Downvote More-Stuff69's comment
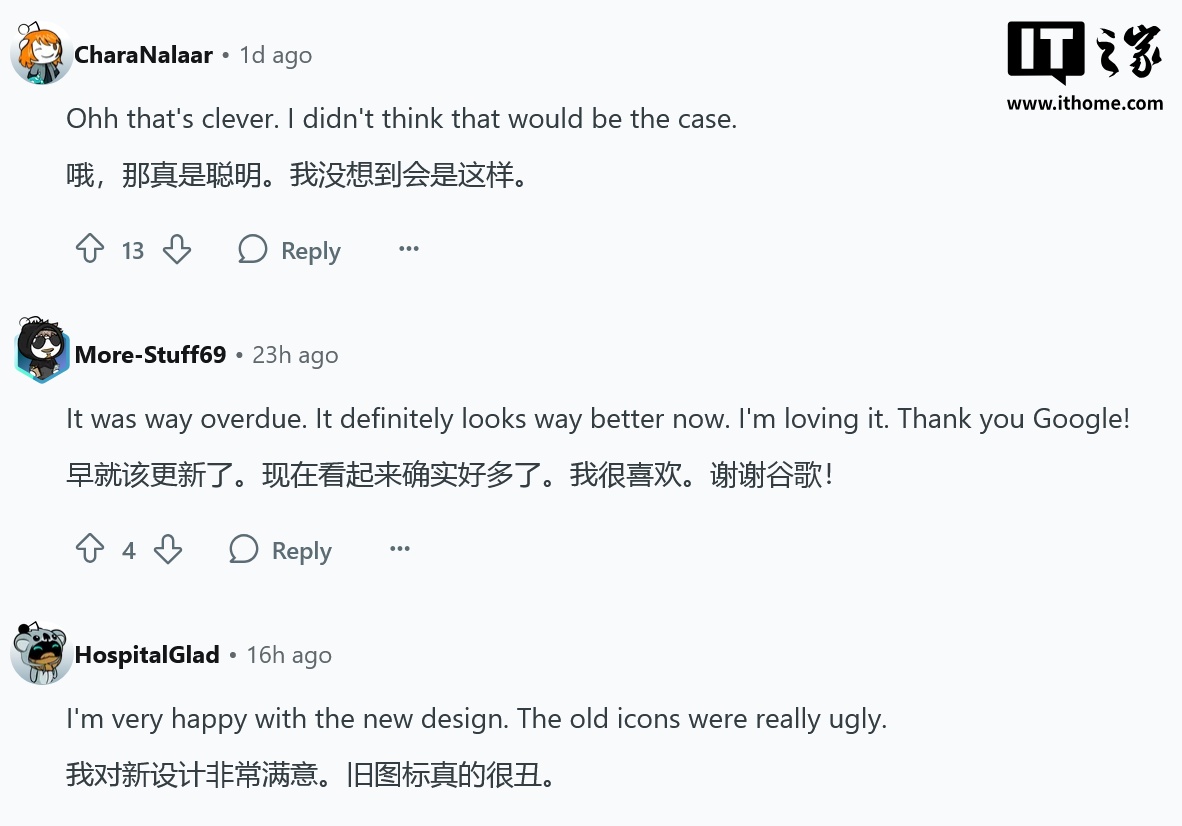The image size is (1182, 826). coord(168,549)
